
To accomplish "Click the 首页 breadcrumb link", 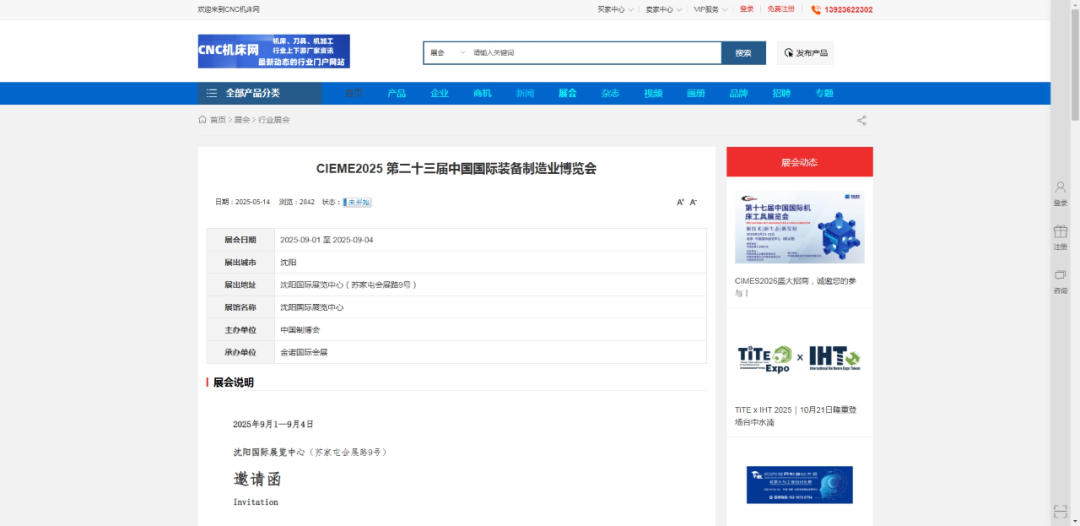I will [x=218, y=120].
